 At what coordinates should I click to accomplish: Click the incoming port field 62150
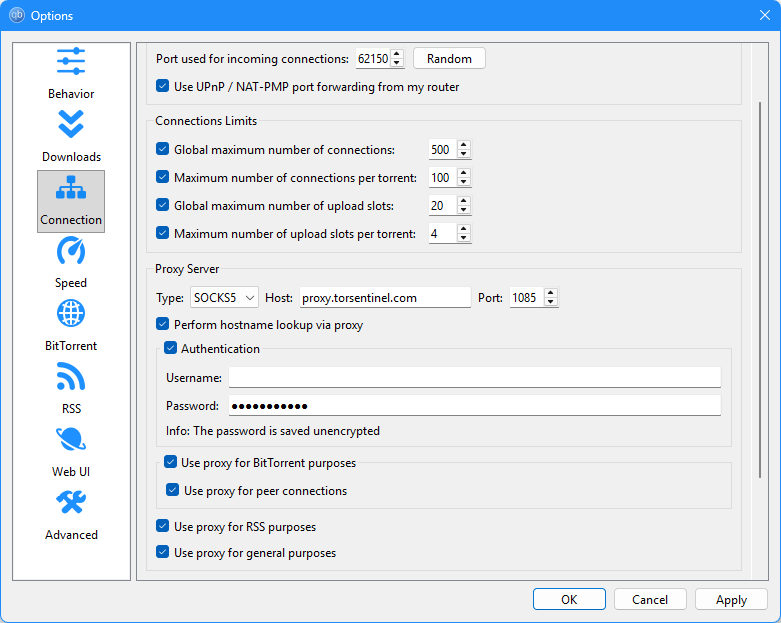373,59
